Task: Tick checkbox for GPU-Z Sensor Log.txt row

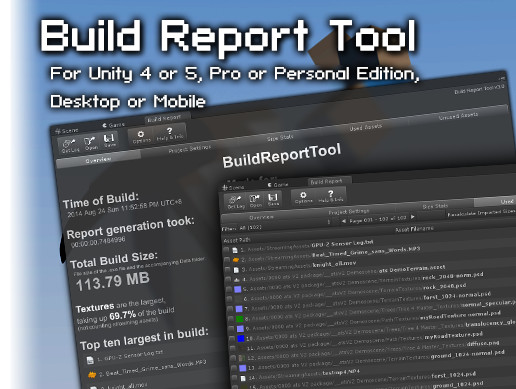Action: pyautogui.click(x=226, y=250)
